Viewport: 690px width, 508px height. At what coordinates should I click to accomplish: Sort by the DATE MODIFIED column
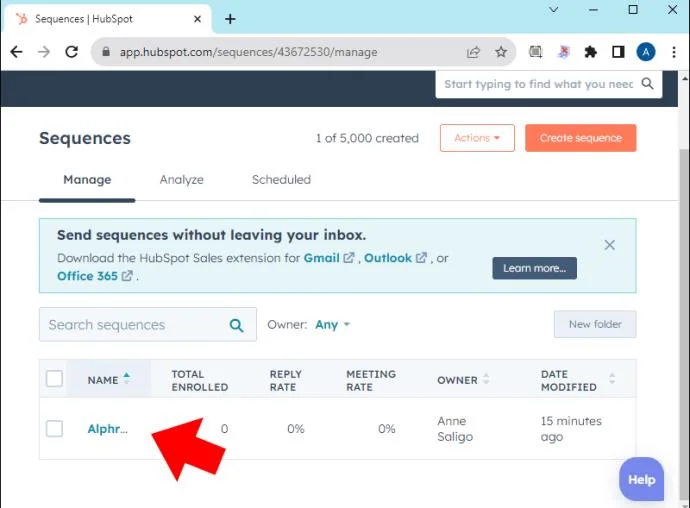point(576,380)
